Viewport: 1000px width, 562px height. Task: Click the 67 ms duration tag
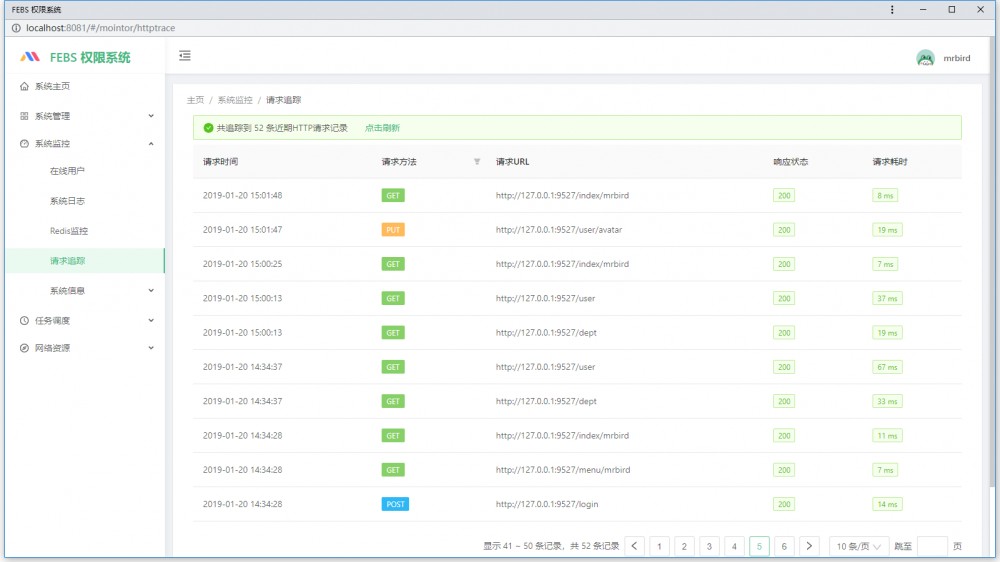click(x=887, y=367)
